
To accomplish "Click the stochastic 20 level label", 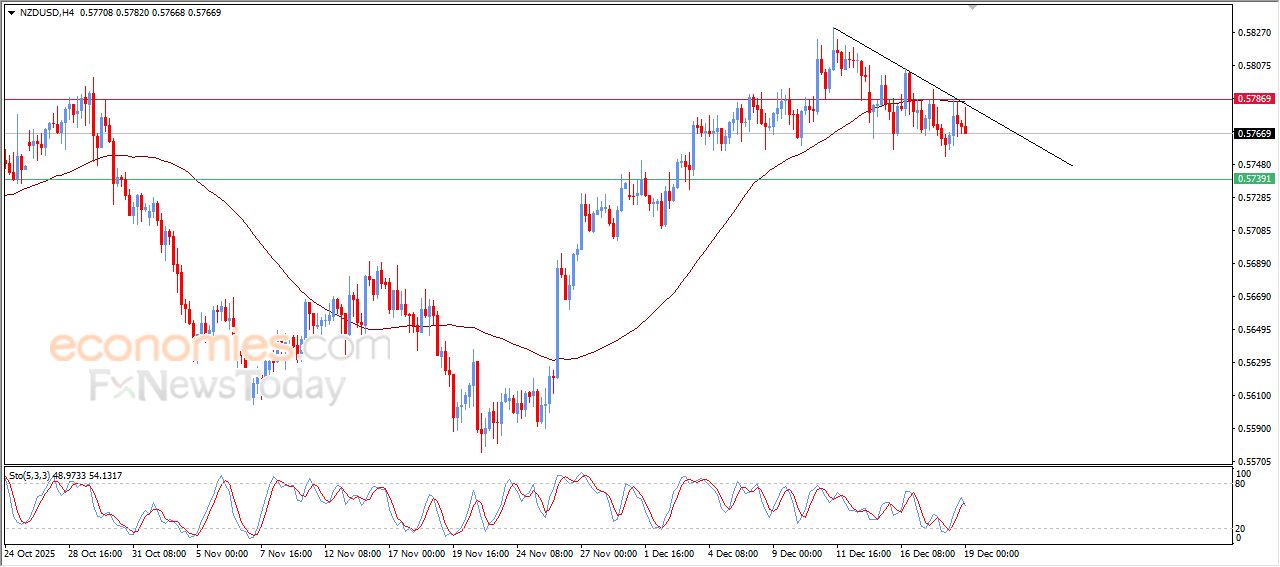I will tap(1241, 527).
